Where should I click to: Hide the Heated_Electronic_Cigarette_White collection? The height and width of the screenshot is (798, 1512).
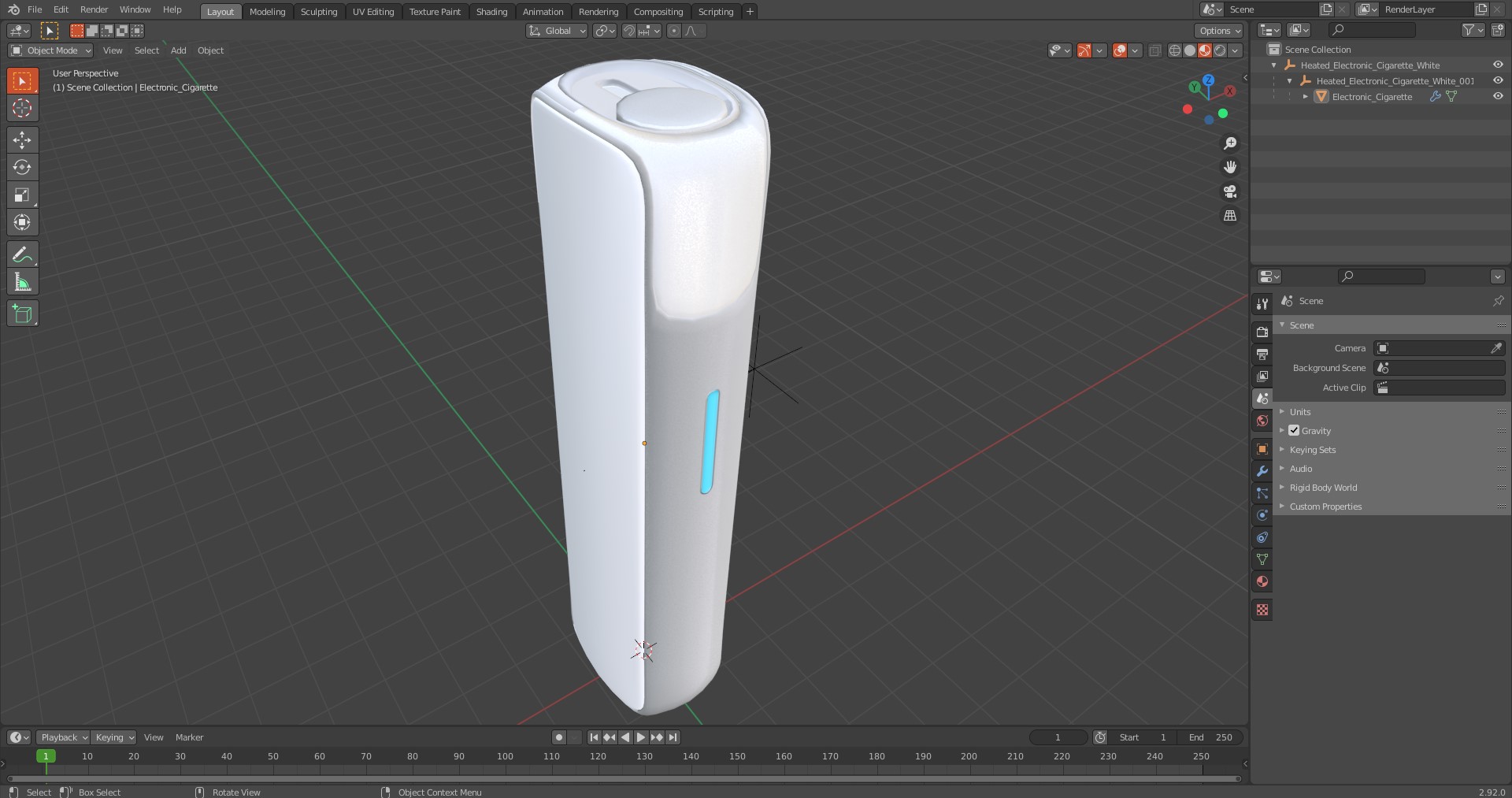[1498, 65]
